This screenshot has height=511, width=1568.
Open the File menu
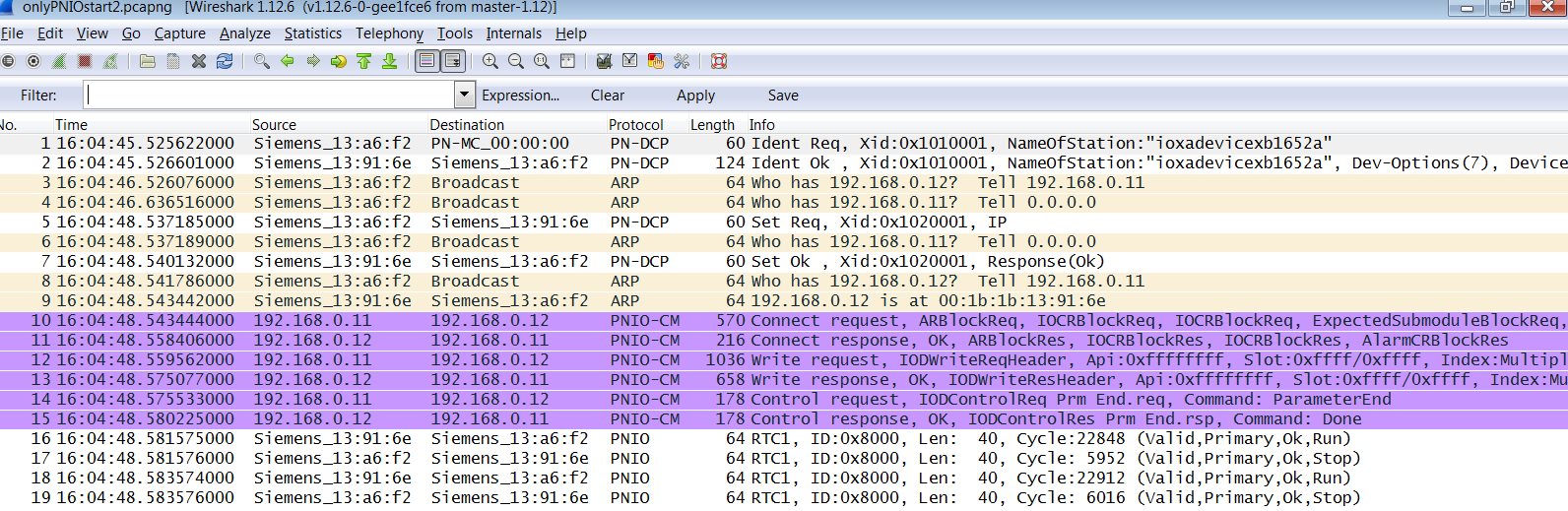[12, 33]
